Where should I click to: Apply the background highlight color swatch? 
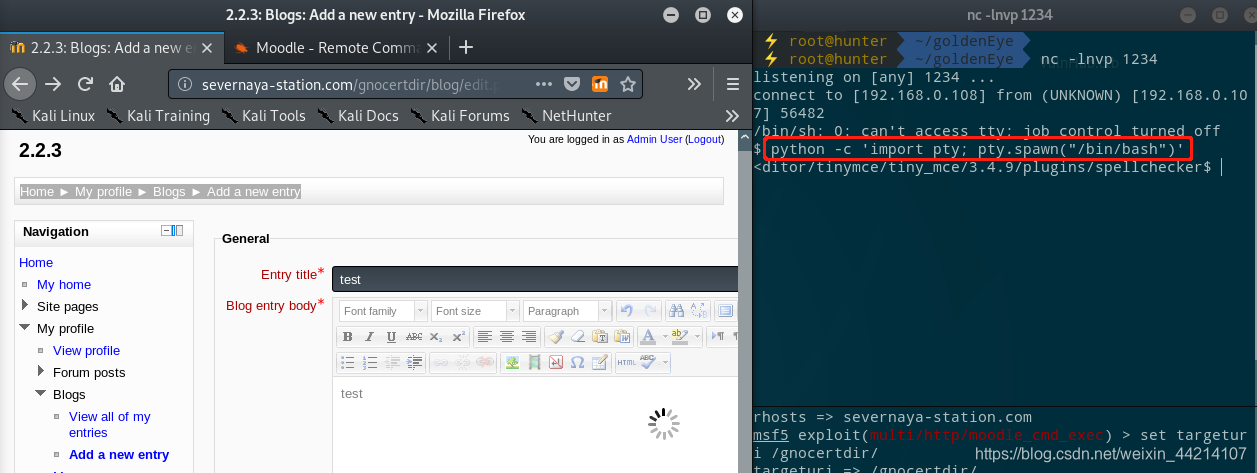tap(680, 337)
